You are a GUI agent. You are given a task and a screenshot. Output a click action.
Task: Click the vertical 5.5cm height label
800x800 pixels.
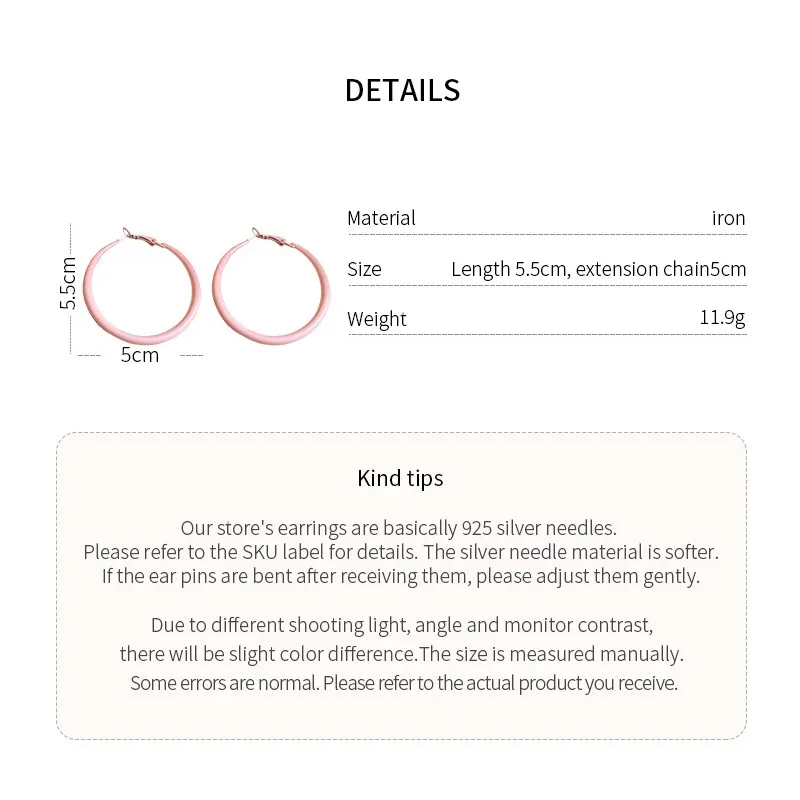68,283
